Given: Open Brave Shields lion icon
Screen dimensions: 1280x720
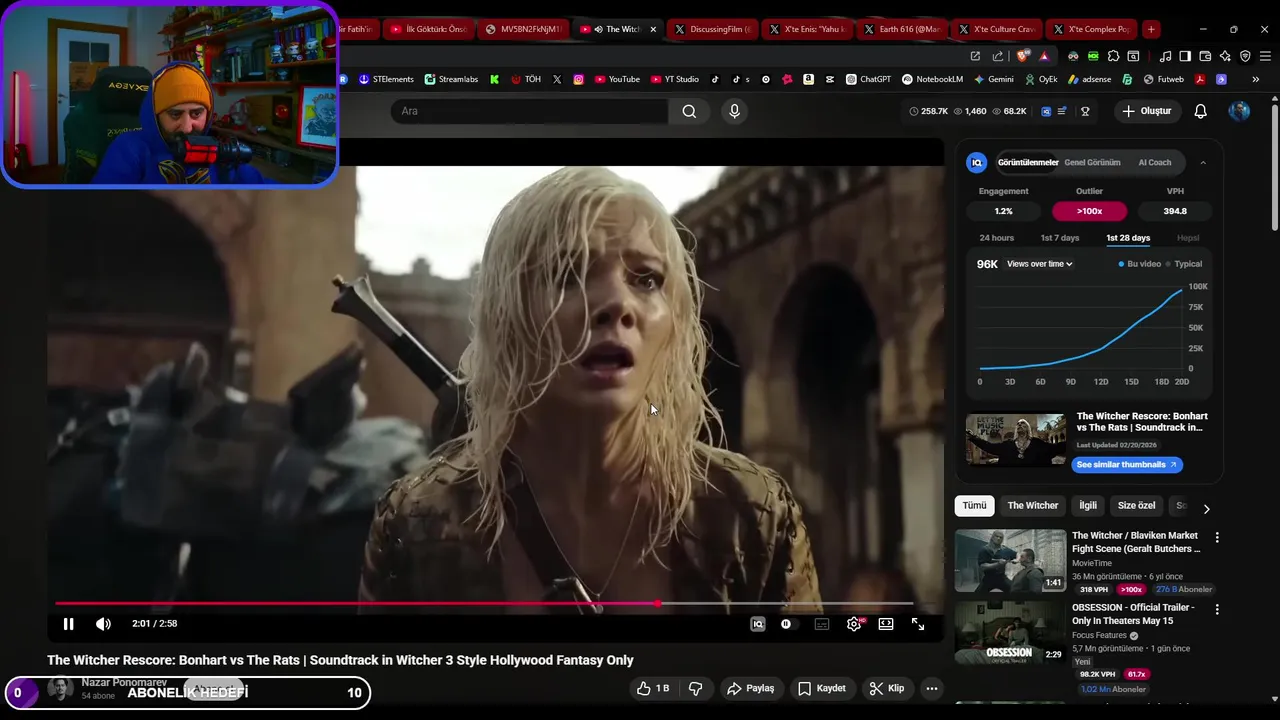Looking at the screenshot, I should [x=1023, y=56].
